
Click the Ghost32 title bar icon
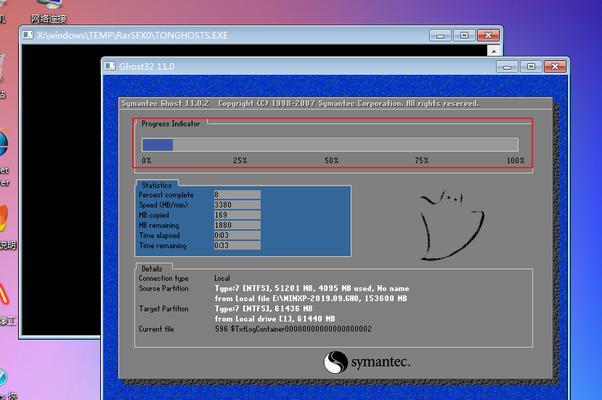pos(110,66)
